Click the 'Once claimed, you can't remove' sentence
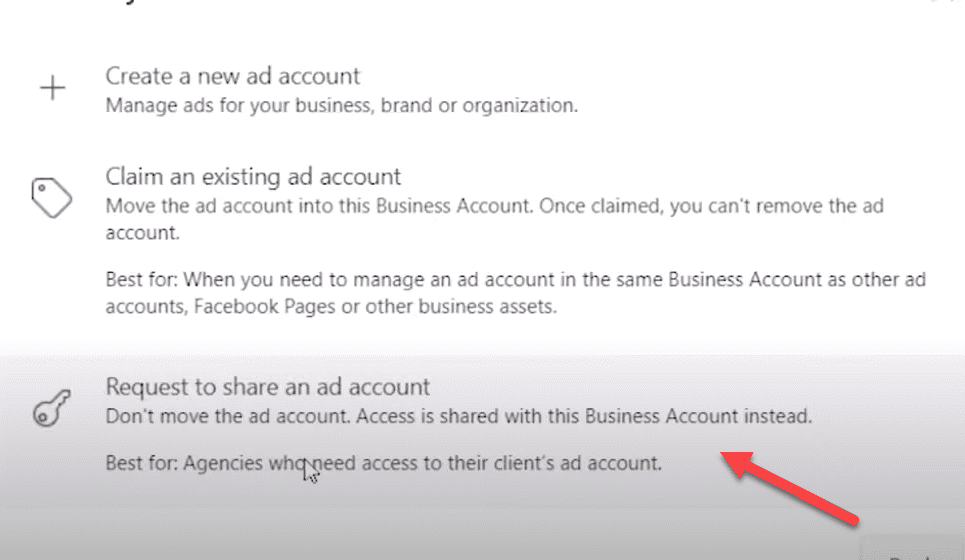 (711, 206)
